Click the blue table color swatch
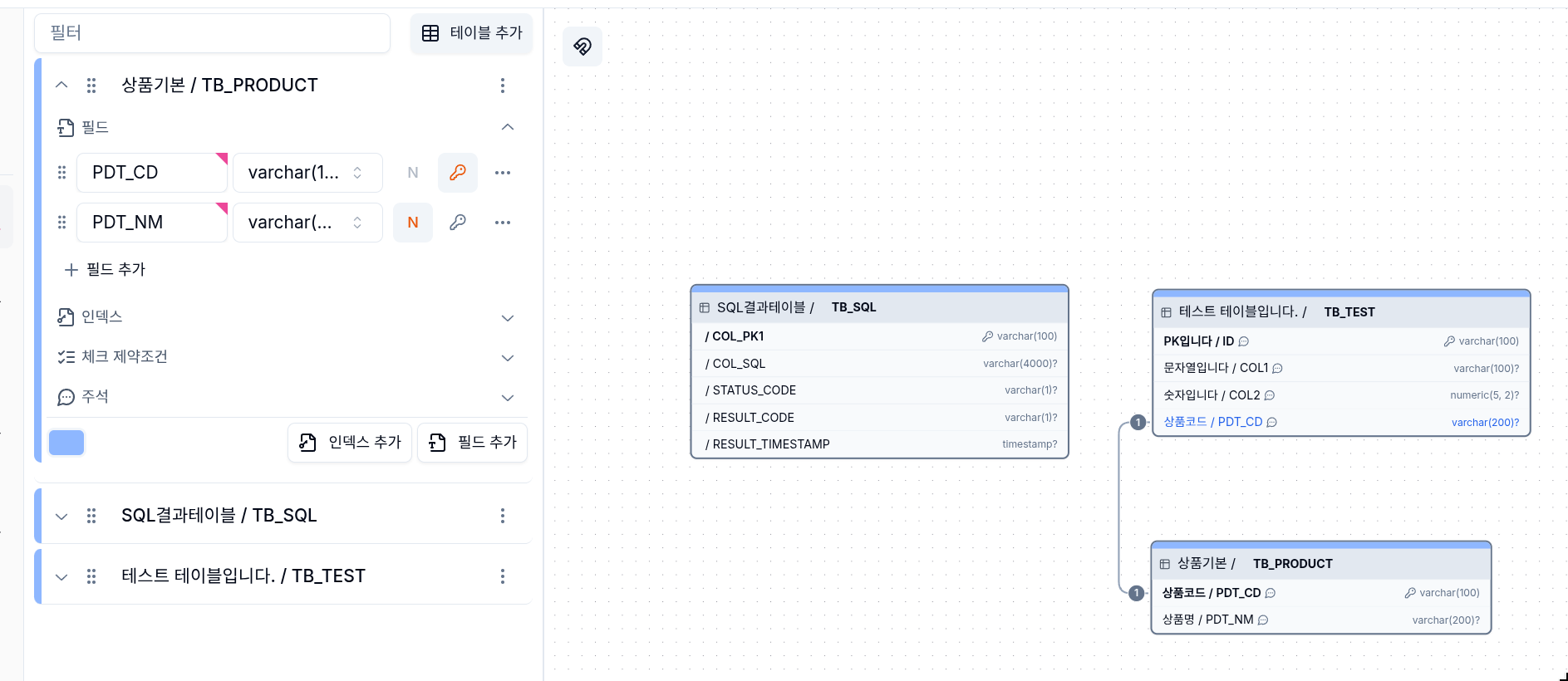Screen dimensions: 1568x681 coord(66,443)
